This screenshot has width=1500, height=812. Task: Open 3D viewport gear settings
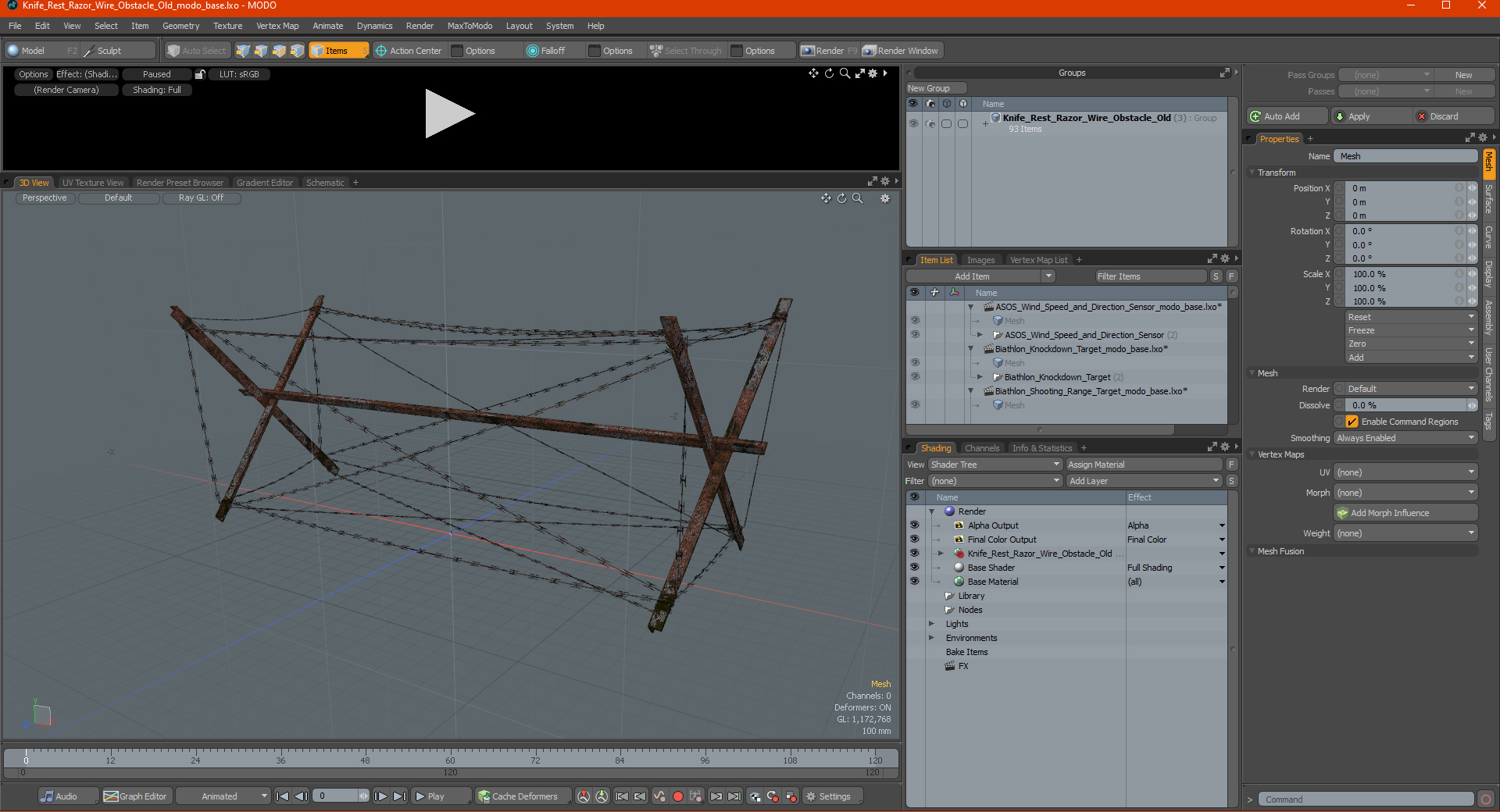click(885, 198)
